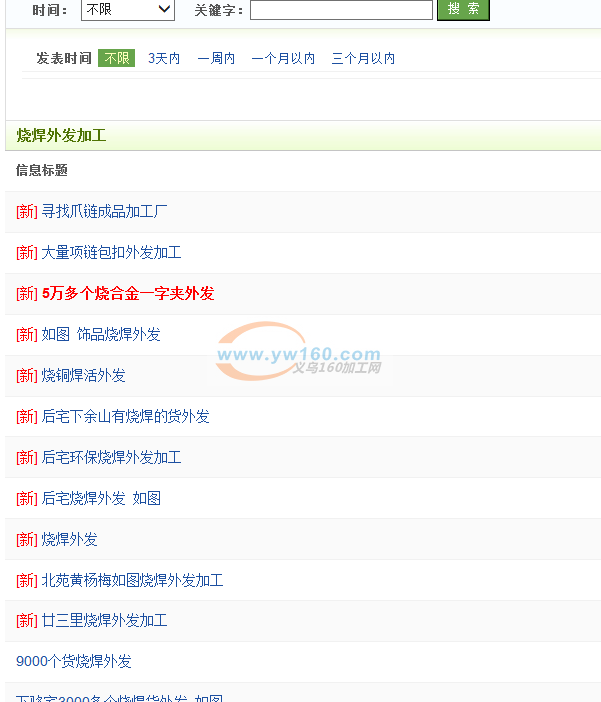Open red listing 5万多个烧合金一字夹外发
The width and height of the screenshot is (601, 702).
[x=128, y=294]
